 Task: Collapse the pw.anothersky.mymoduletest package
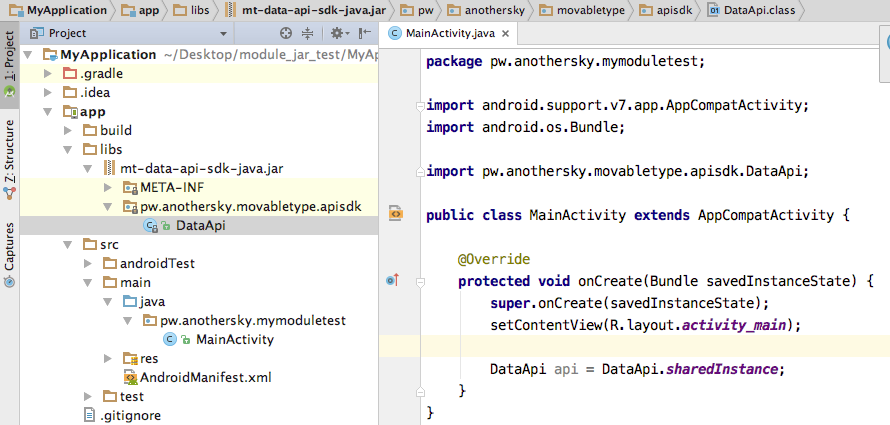pos(127,321)
